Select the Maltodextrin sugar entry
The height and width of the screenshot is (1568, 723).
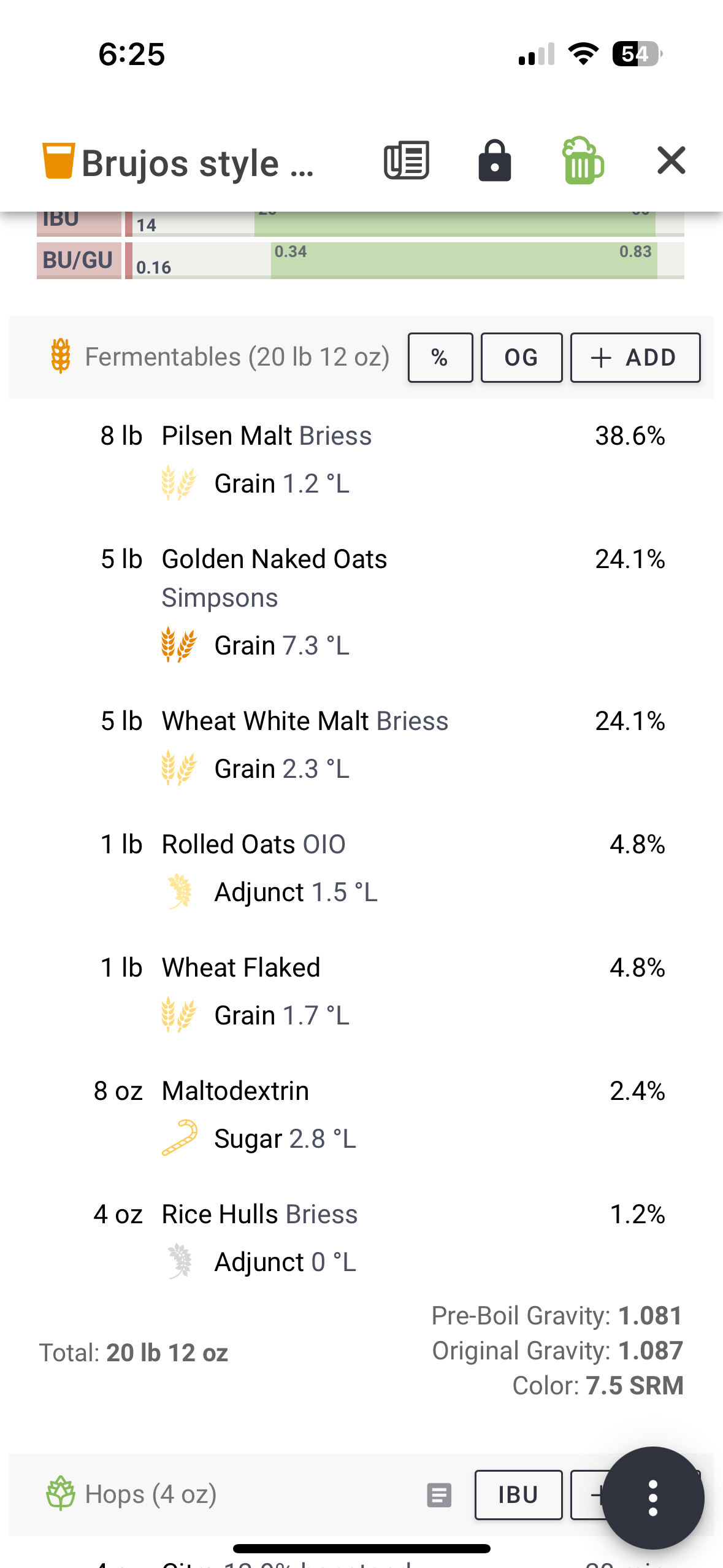(362, 1115)
